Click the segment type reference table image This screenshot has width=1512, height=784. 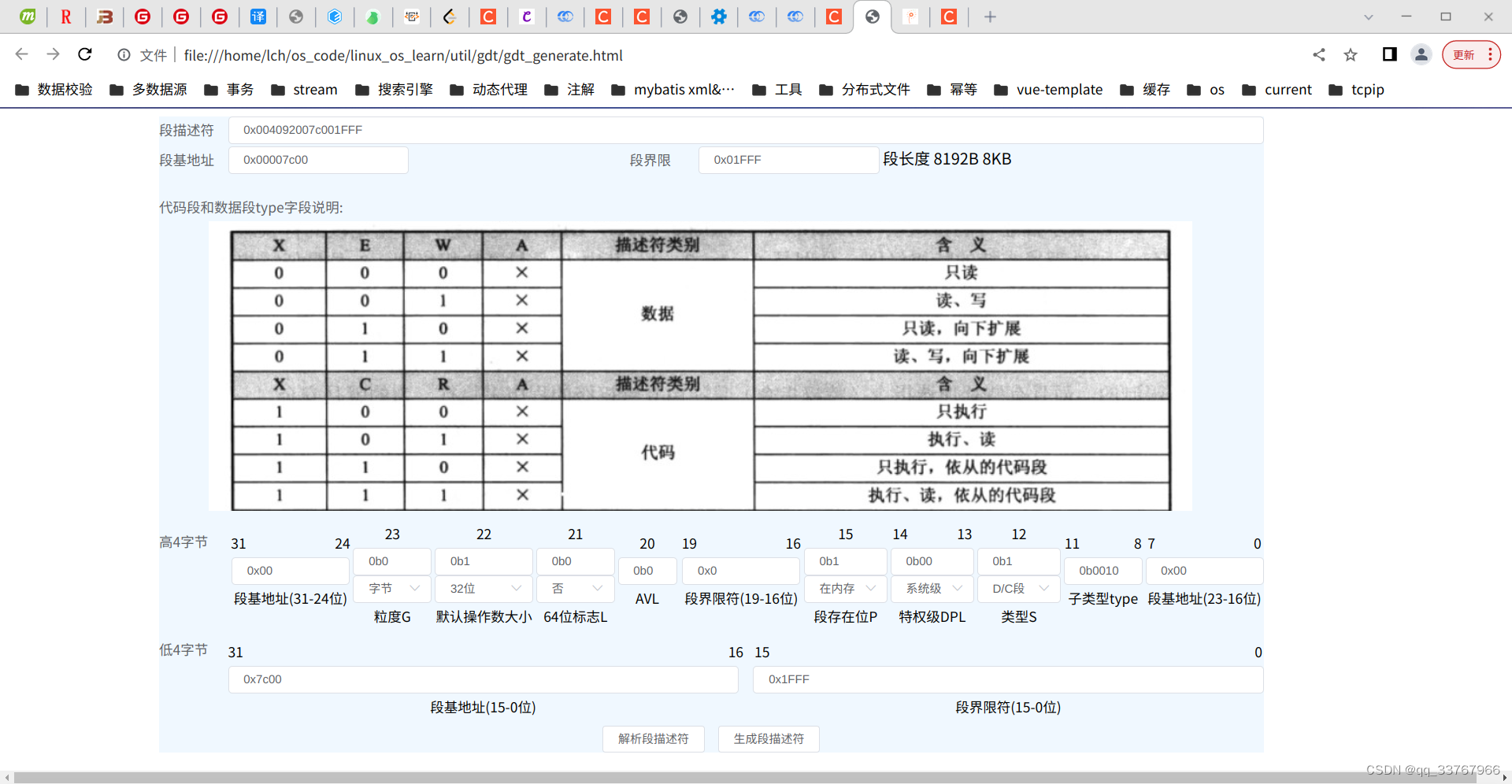tap(700, 367)
